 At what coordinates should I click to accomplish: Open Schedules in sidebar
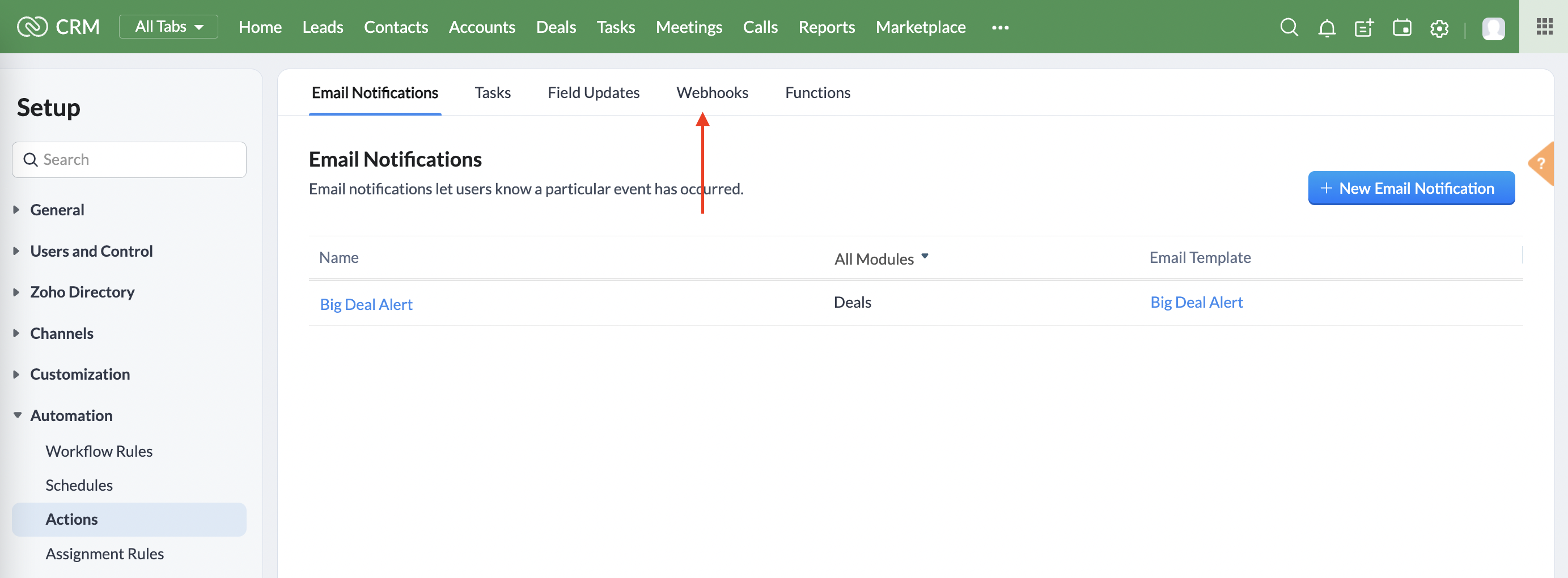click(79, 485)
